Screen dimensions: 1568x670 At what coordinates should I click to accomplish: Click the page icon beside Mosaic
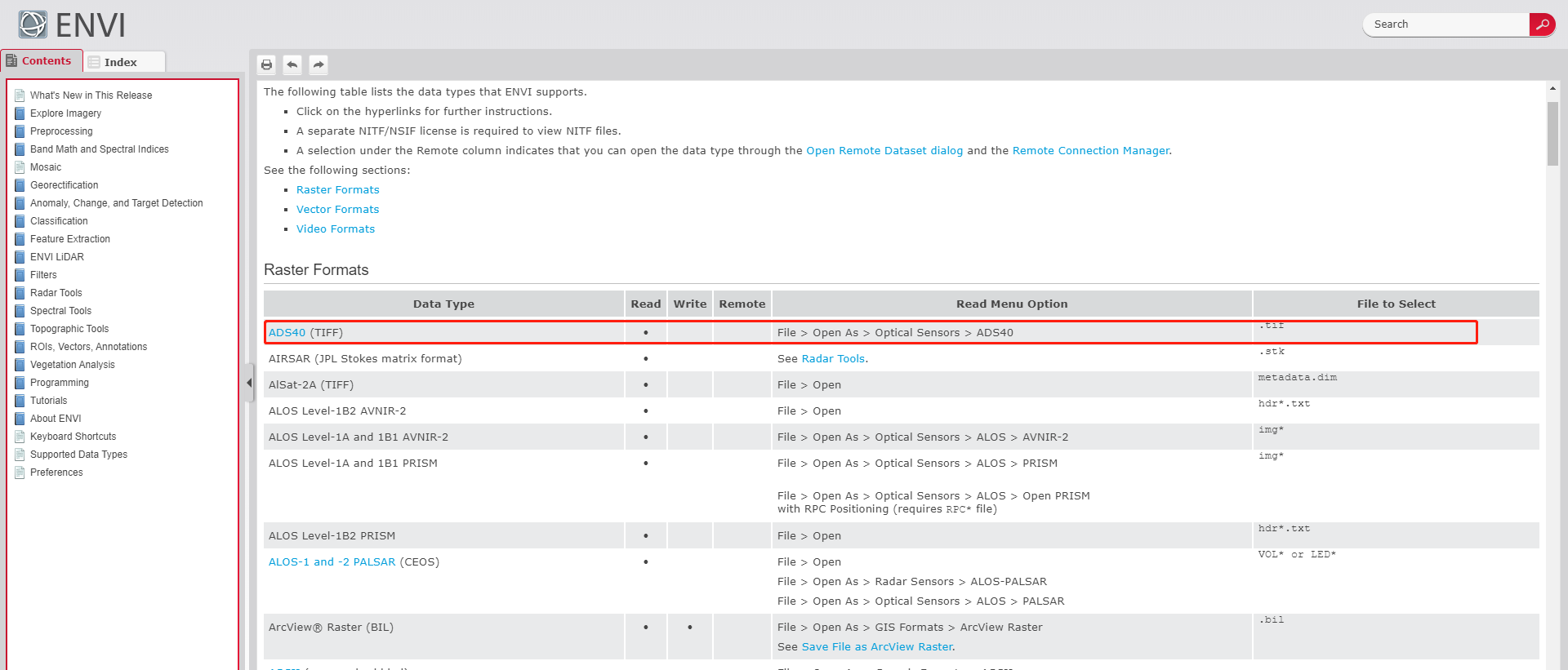[20, 167]
